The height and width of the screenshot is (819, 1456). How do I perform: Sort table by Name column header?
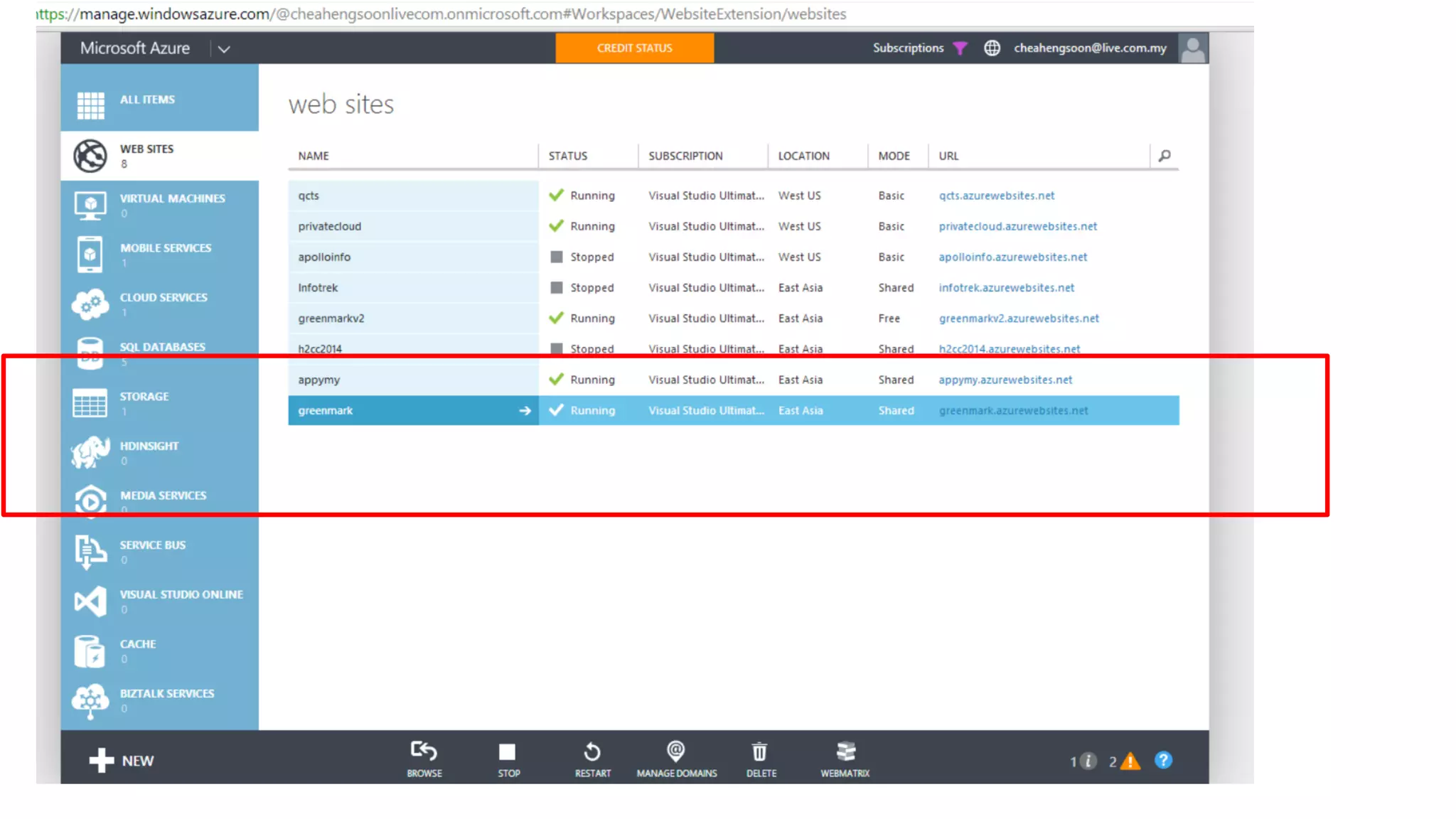pyautogui.click(x=314, y=156)
